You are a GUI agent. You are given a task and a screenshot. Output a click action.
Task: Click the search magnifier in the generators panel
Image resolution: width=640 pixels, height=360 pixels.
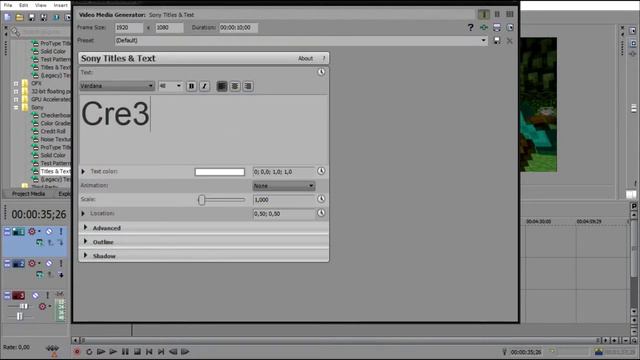click(x=16, y=32)
